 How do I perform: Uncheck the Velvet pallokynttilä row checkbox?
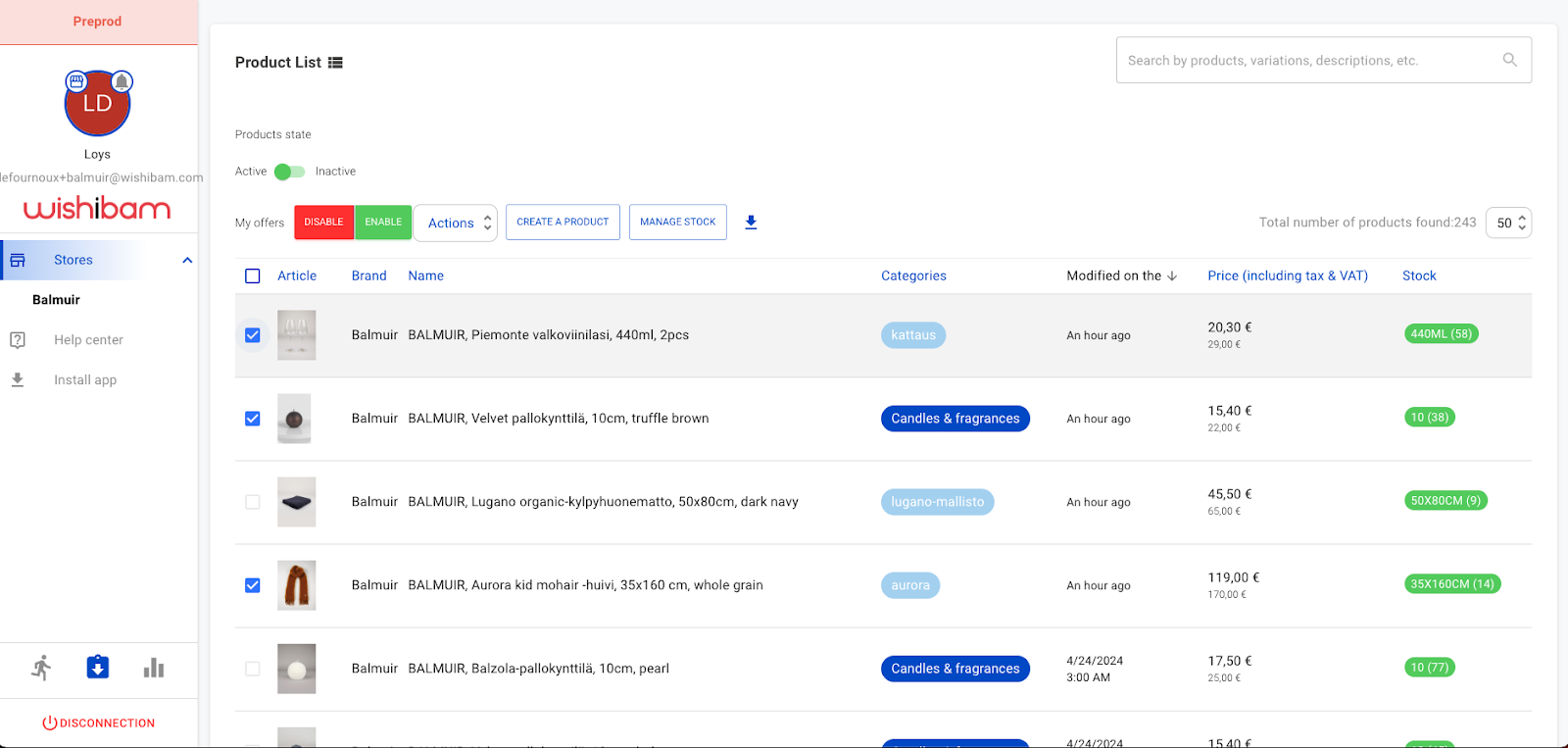coord(253,419)
